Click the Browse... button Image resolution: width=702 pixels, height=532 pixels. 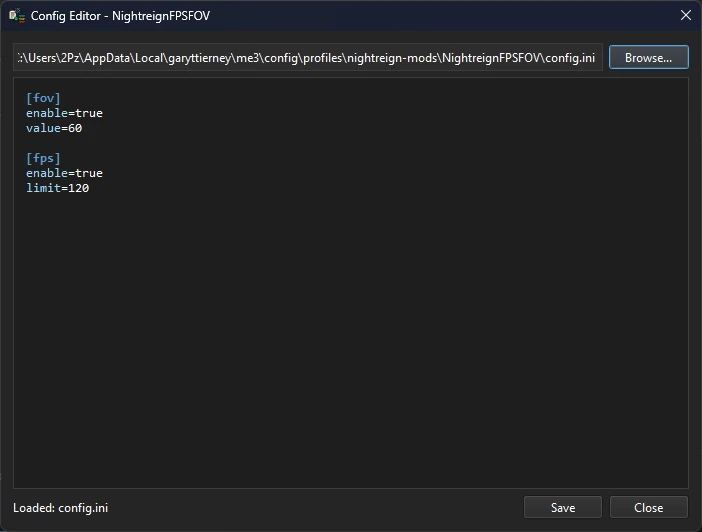[x=648, y=57]
